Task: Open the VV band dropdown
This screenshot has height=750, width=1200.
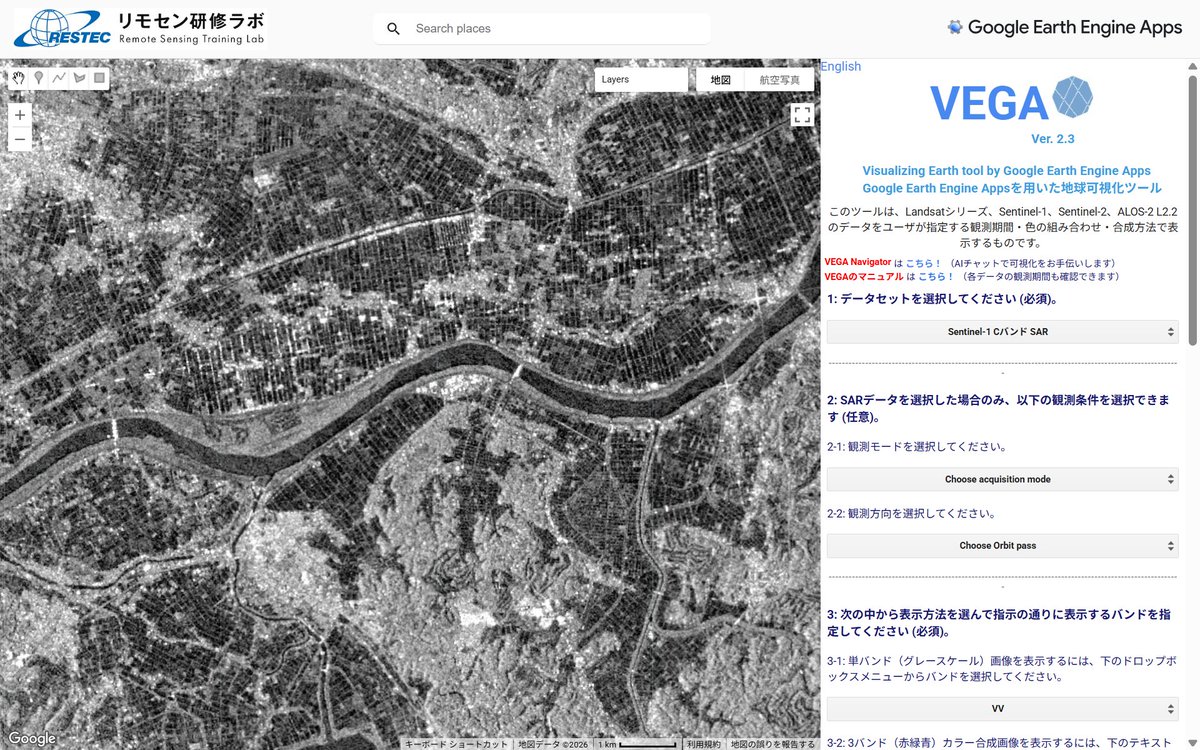Action: tap(1002, 708)
